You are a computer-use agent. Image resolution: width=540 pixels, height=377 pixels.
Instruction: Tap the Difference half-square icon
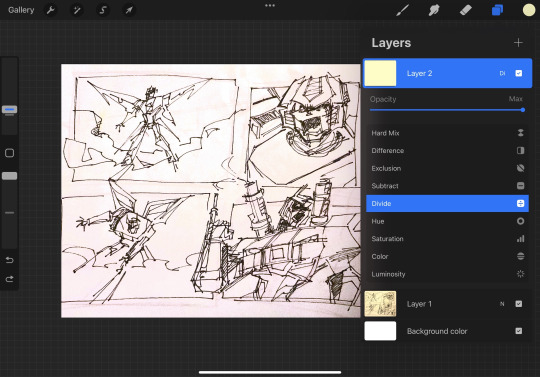click(x=520, y=150)
